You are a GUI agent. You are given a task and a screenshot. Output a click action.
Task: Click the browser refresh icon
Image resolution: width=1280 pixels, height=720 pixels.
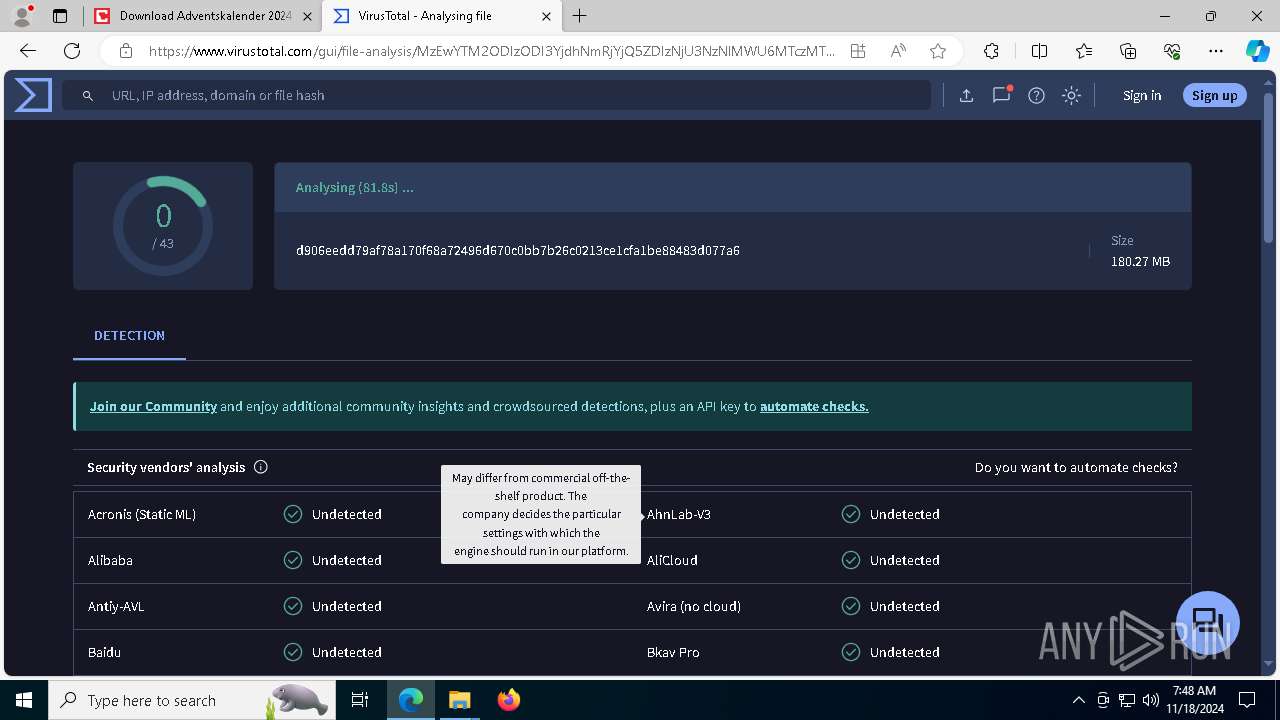point(72,51)
